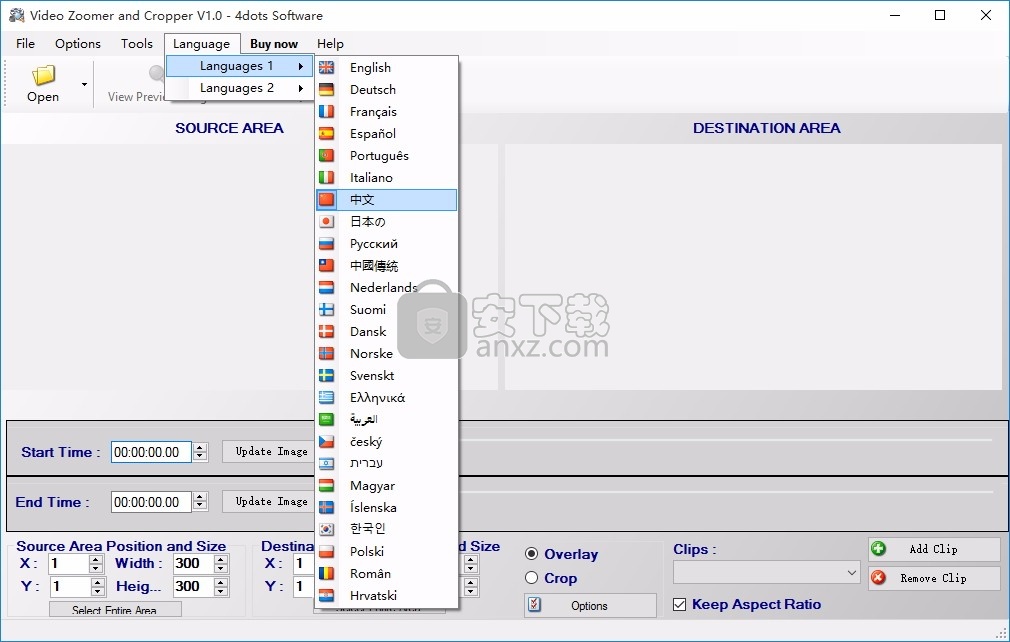Click the Italian flag icon
Screen dimensions: 1010x642
coord(327,177)
